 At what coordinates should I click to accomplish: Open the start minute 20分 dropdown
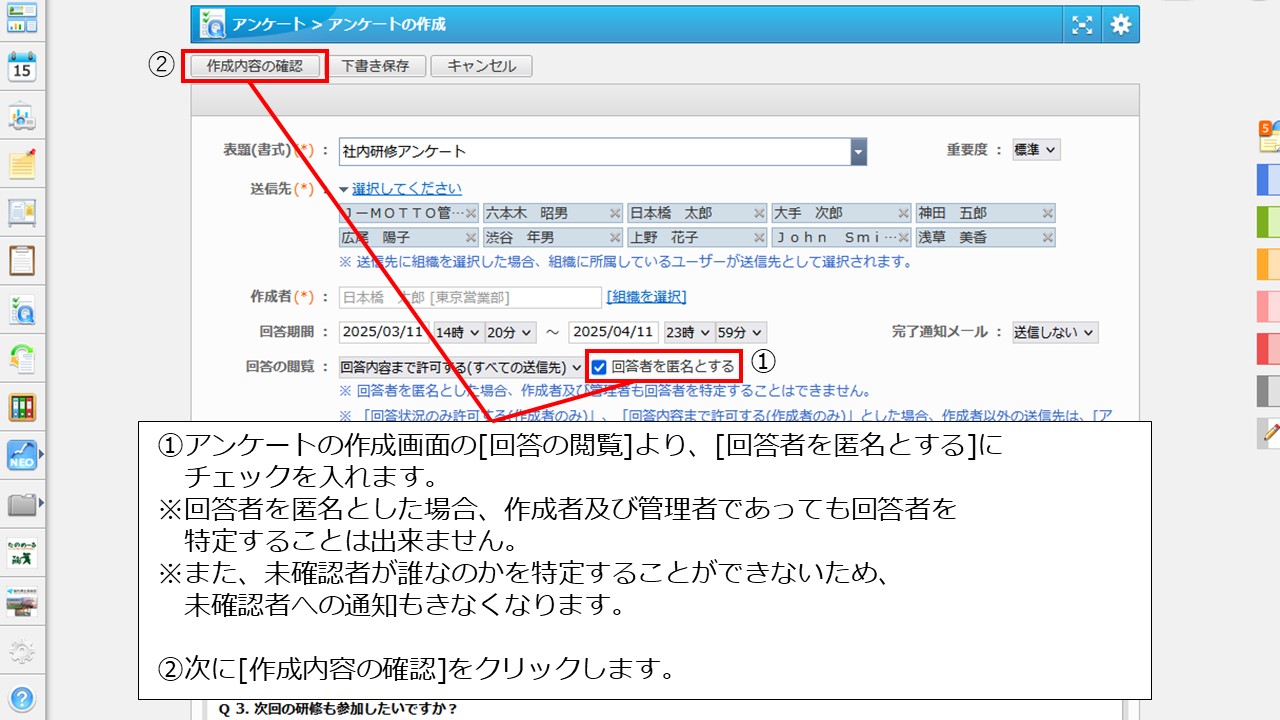[x=510, y=332]
